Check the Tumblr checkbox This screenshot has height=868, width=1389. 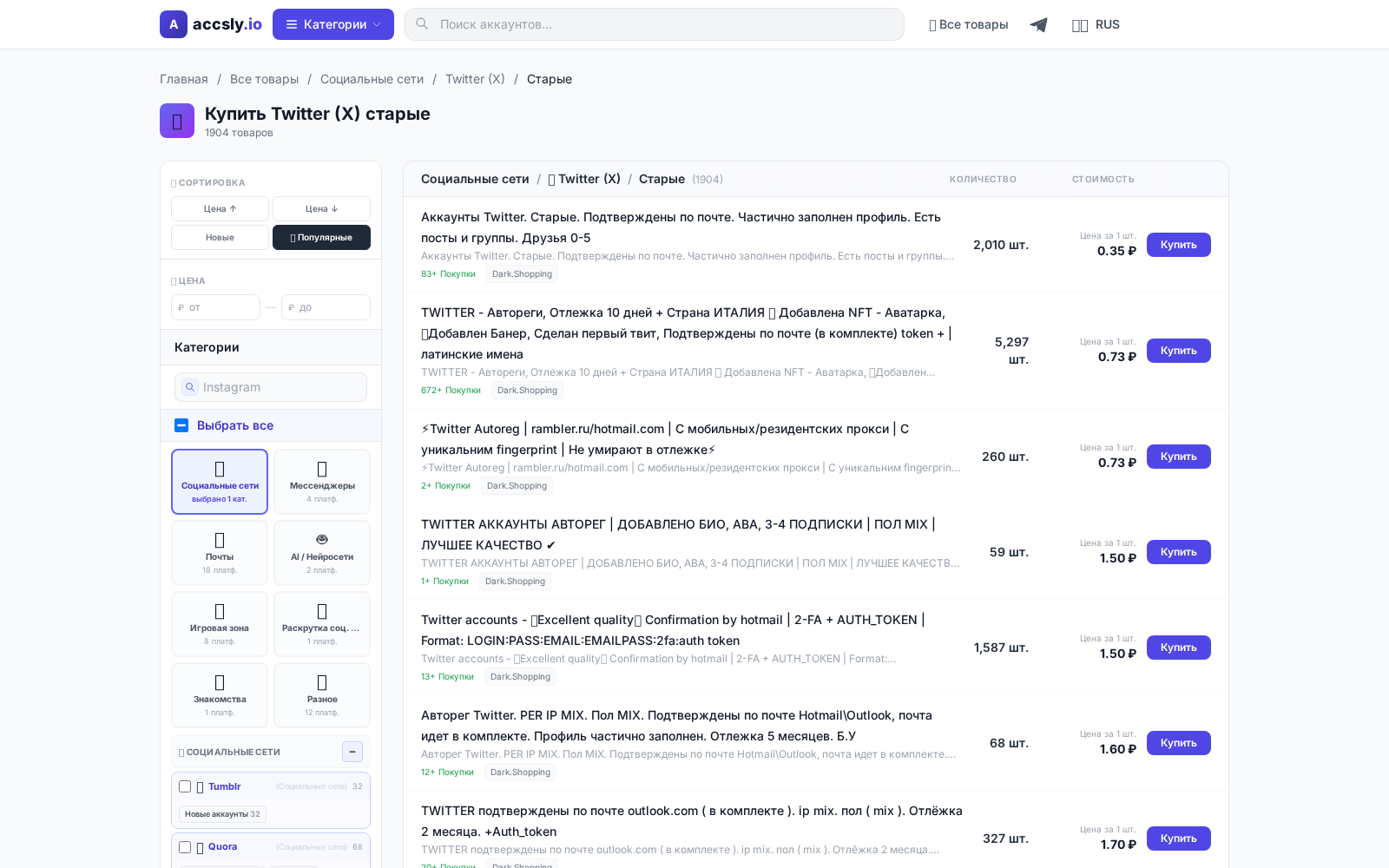click(x=185, y=786)
